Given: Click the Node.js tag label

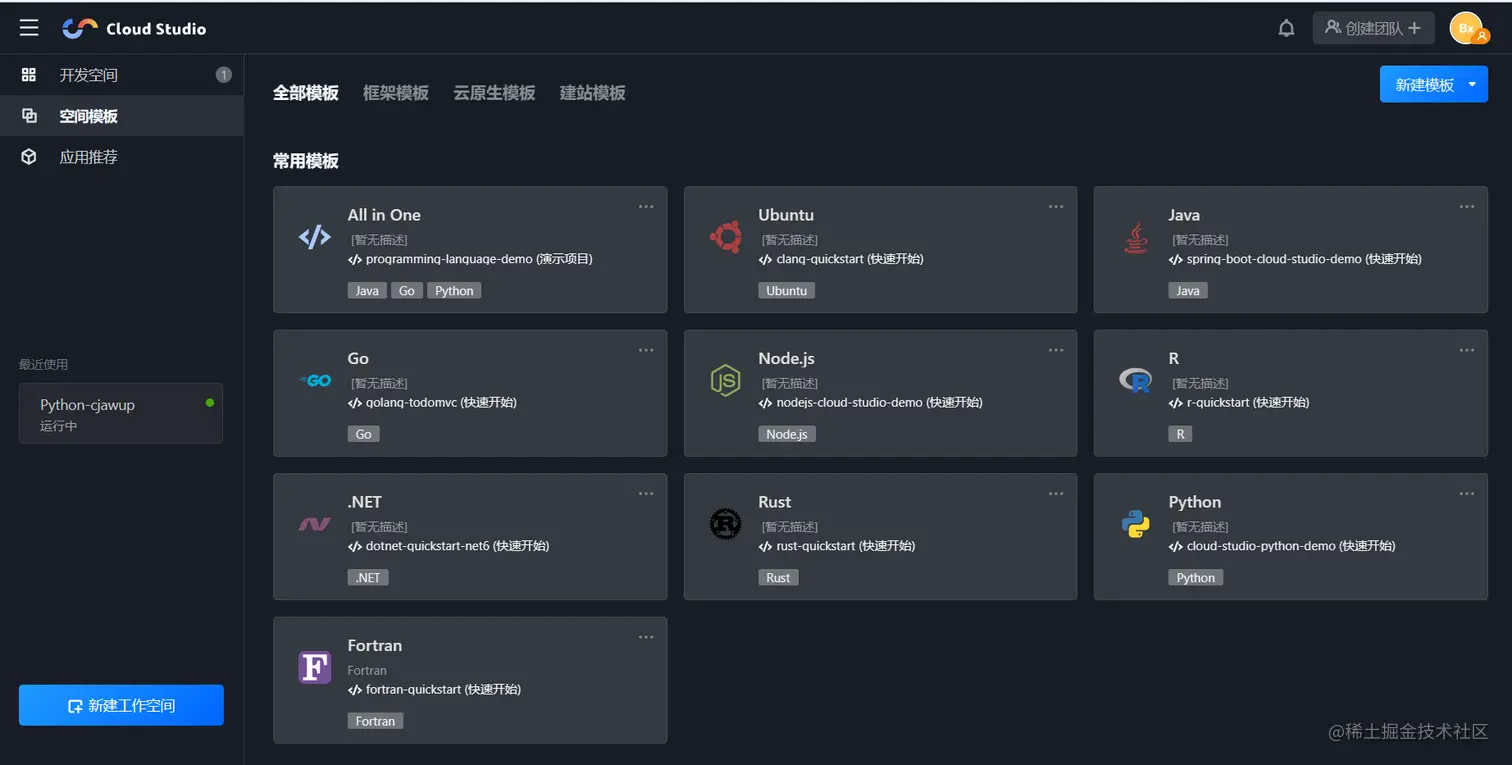Looking at the screenshot, I should click(787, 434).
